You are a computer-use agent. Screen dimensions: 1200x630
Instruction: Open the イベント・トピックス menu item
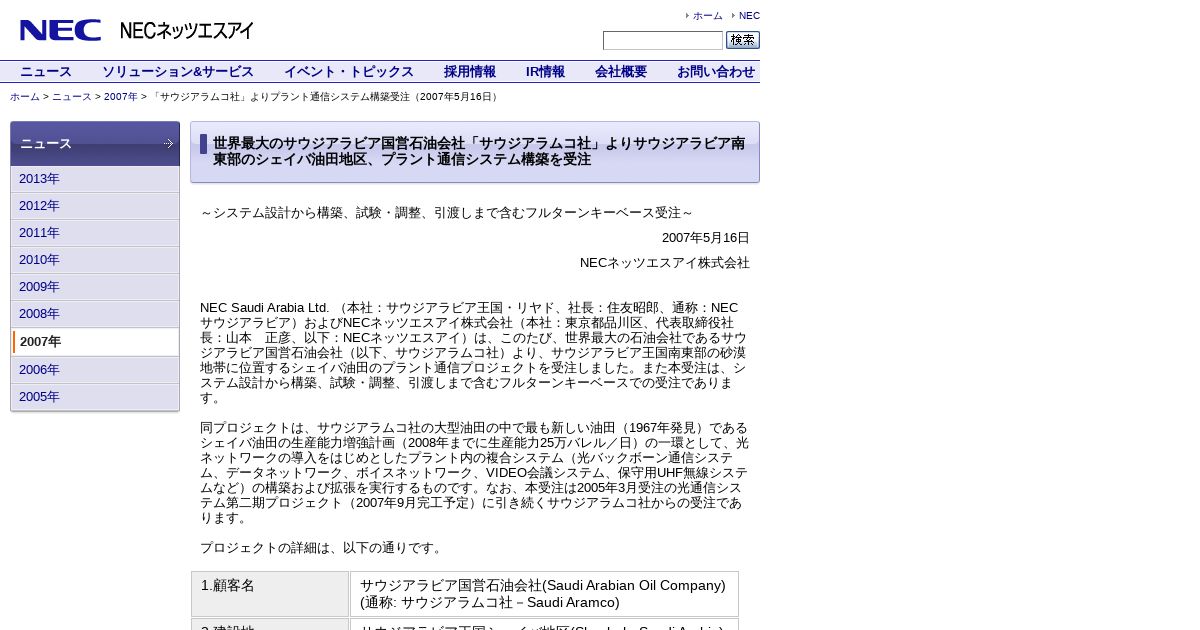pyautogui.click(x=349, y=72)
